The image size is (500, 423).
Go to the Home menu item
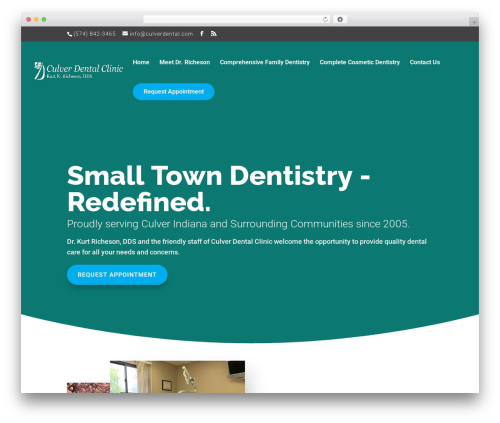coord(141,62)
